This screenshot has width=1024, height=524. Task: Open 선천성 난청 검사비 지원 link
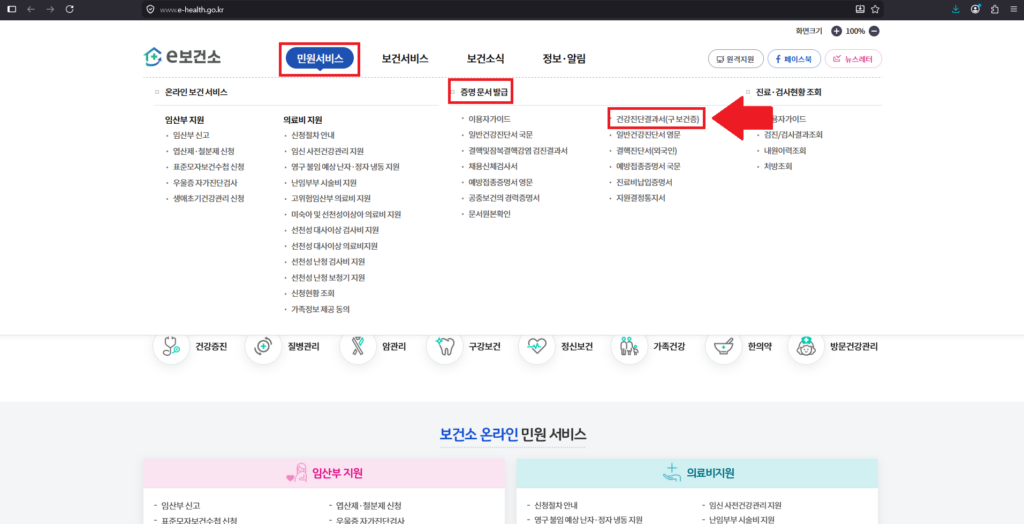(328, 261)
